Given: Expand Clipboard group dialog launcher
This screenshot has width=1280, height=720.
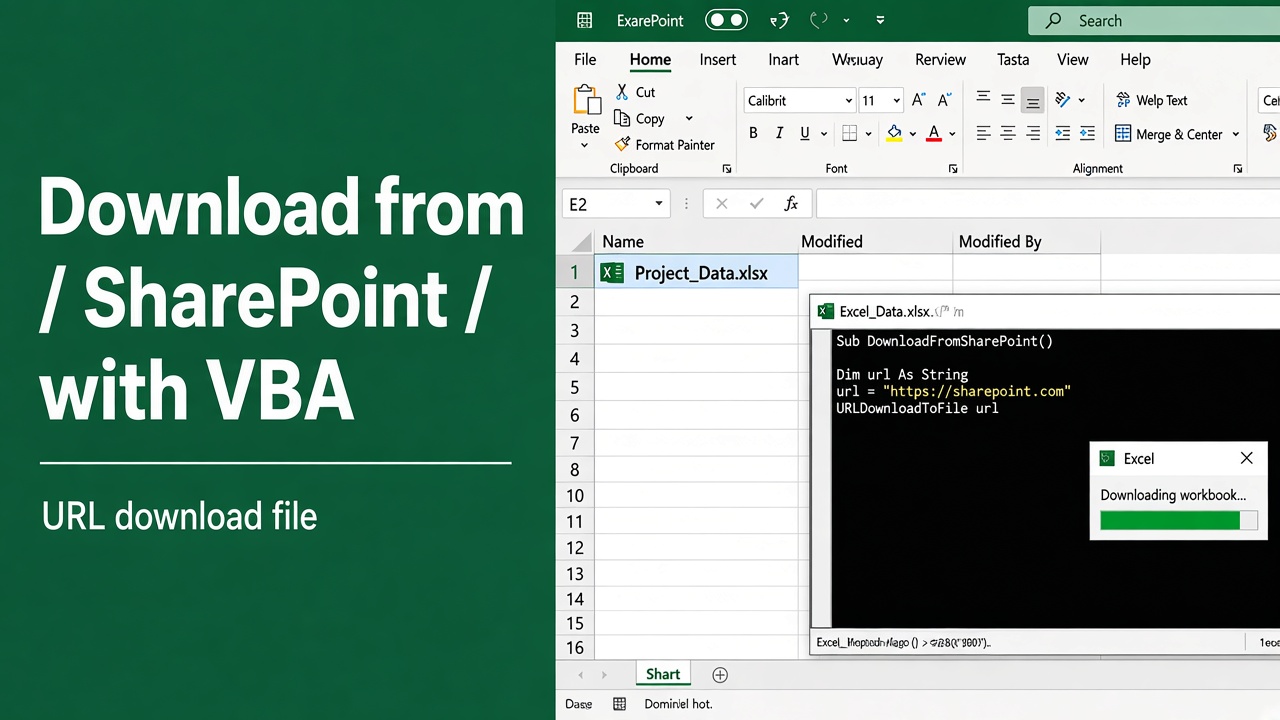Looking at the screenshot, I should tap(727, 169).
